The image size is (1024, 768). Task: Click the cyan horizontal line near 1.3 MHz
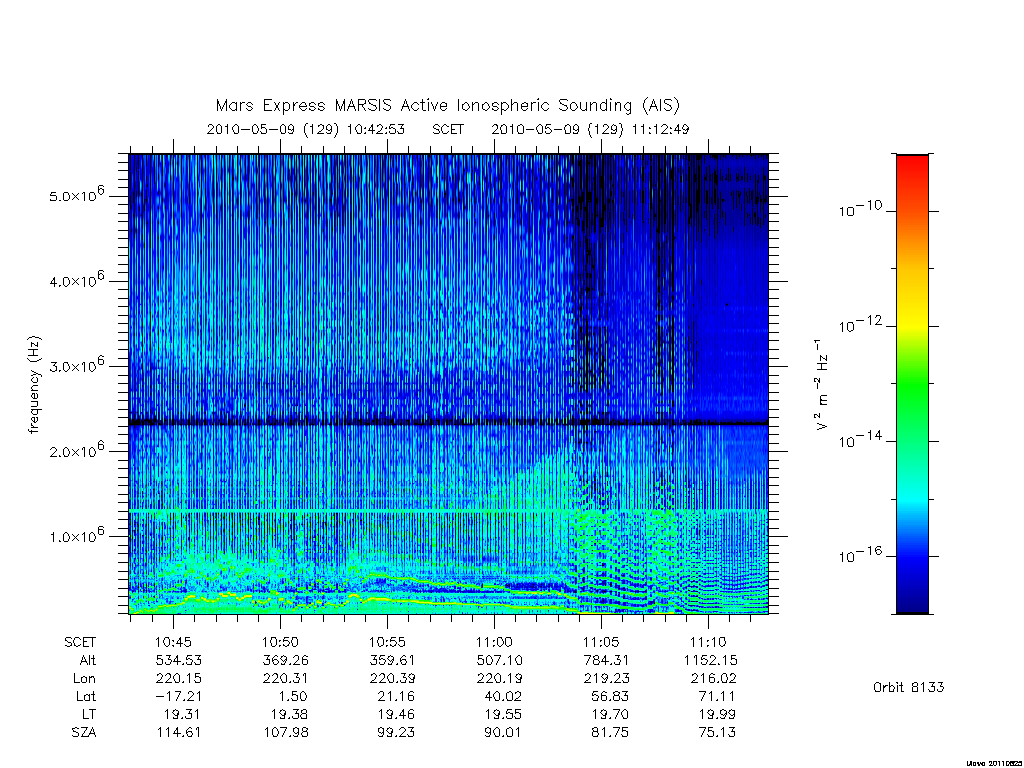click(x=449, y=510)
